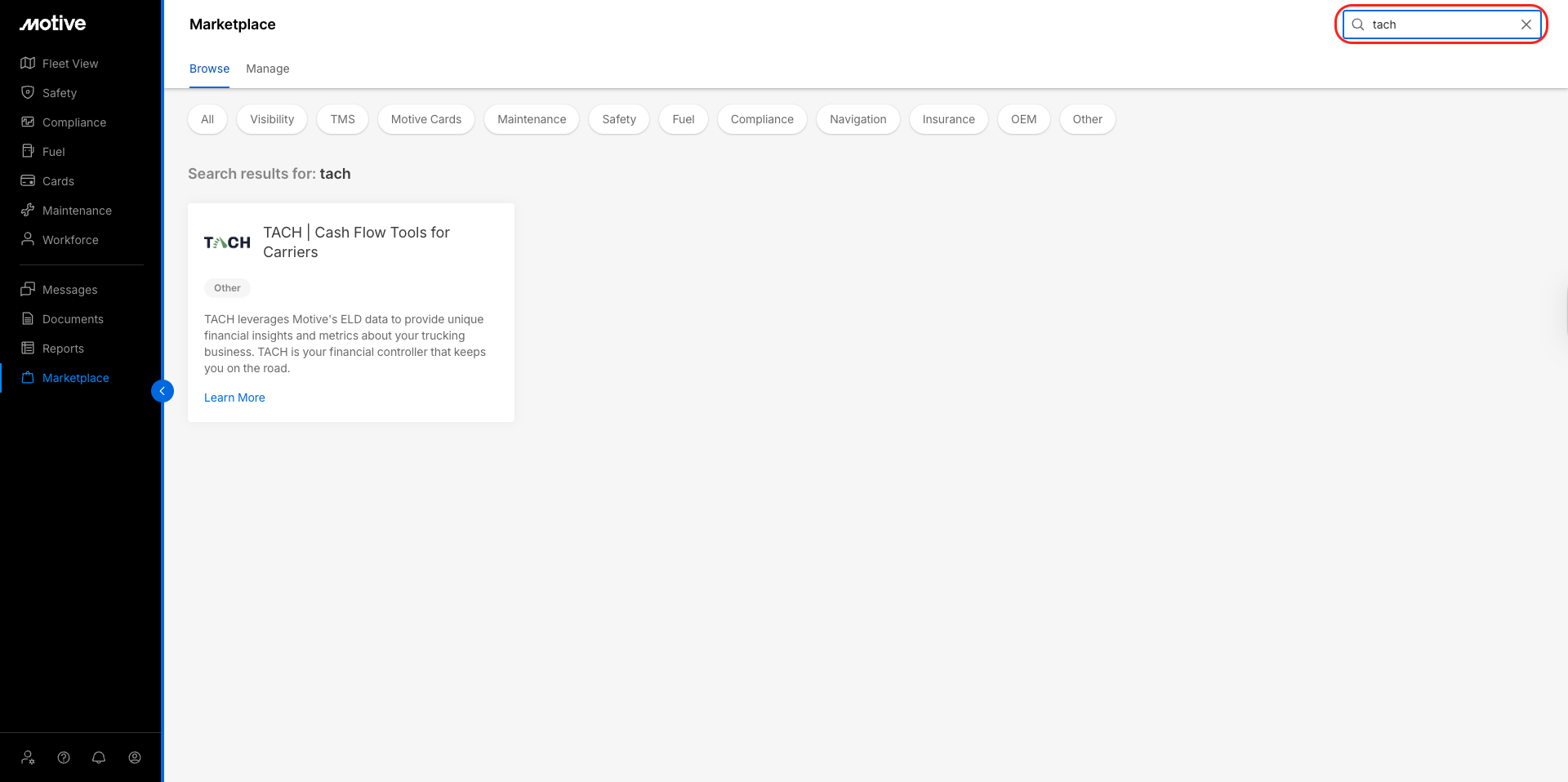1568x782 pixels.
Task: Click the Cards sidebar icon
Action: coord(28,180)
